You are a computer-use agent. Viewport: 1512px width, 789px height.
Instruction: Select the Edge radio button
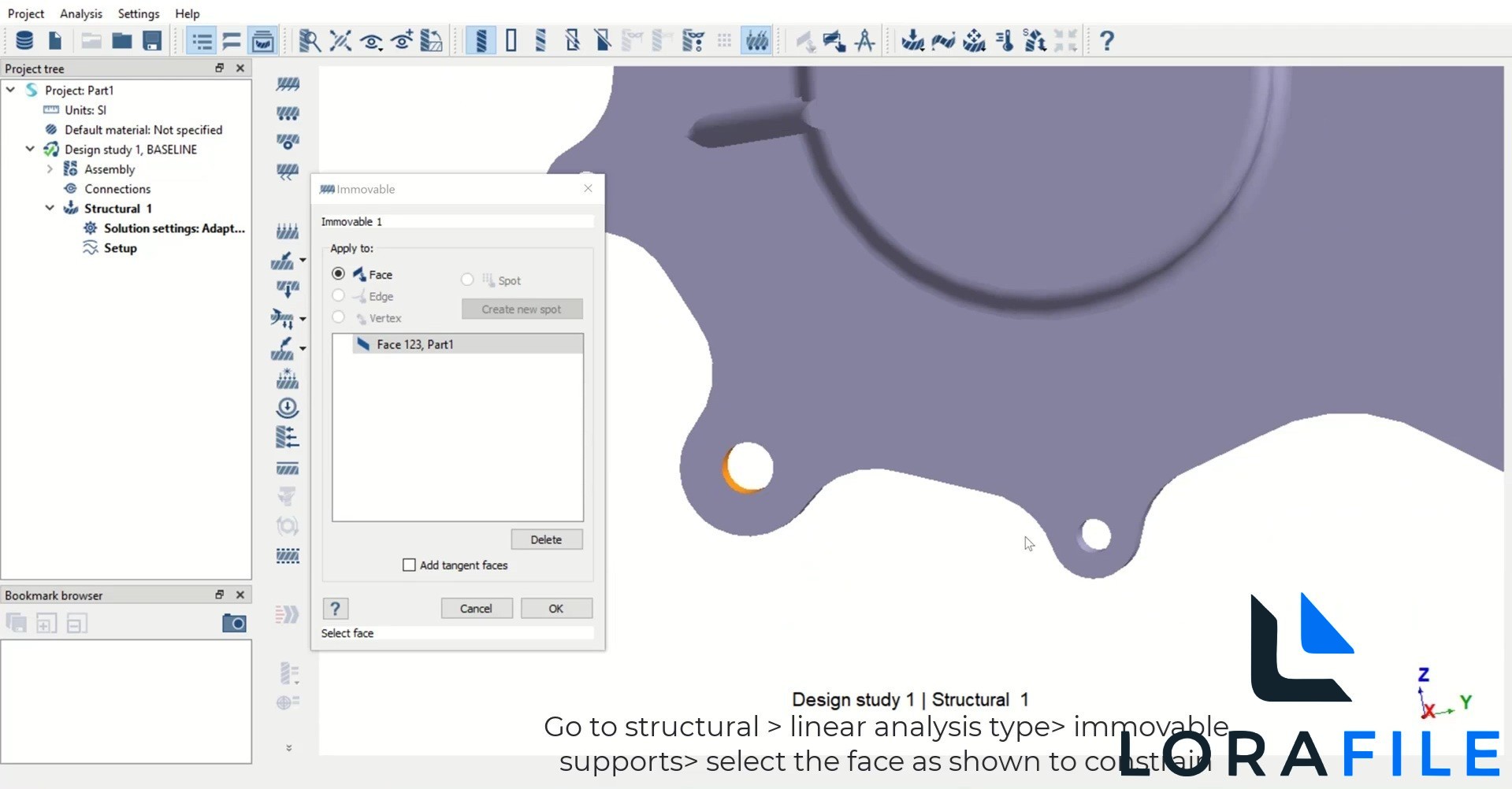pyautogui.click(x=338, y=296)
